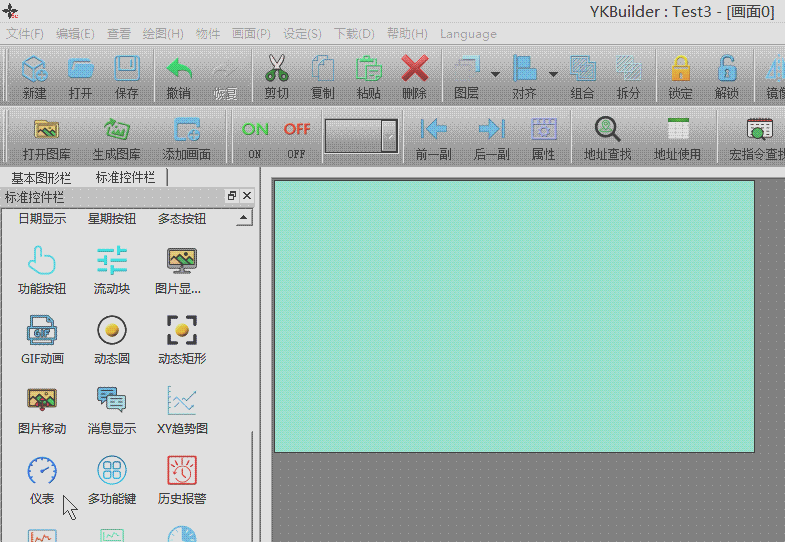
Task: Choose the GIF动画 control icon
Action: tap(42, 331)
